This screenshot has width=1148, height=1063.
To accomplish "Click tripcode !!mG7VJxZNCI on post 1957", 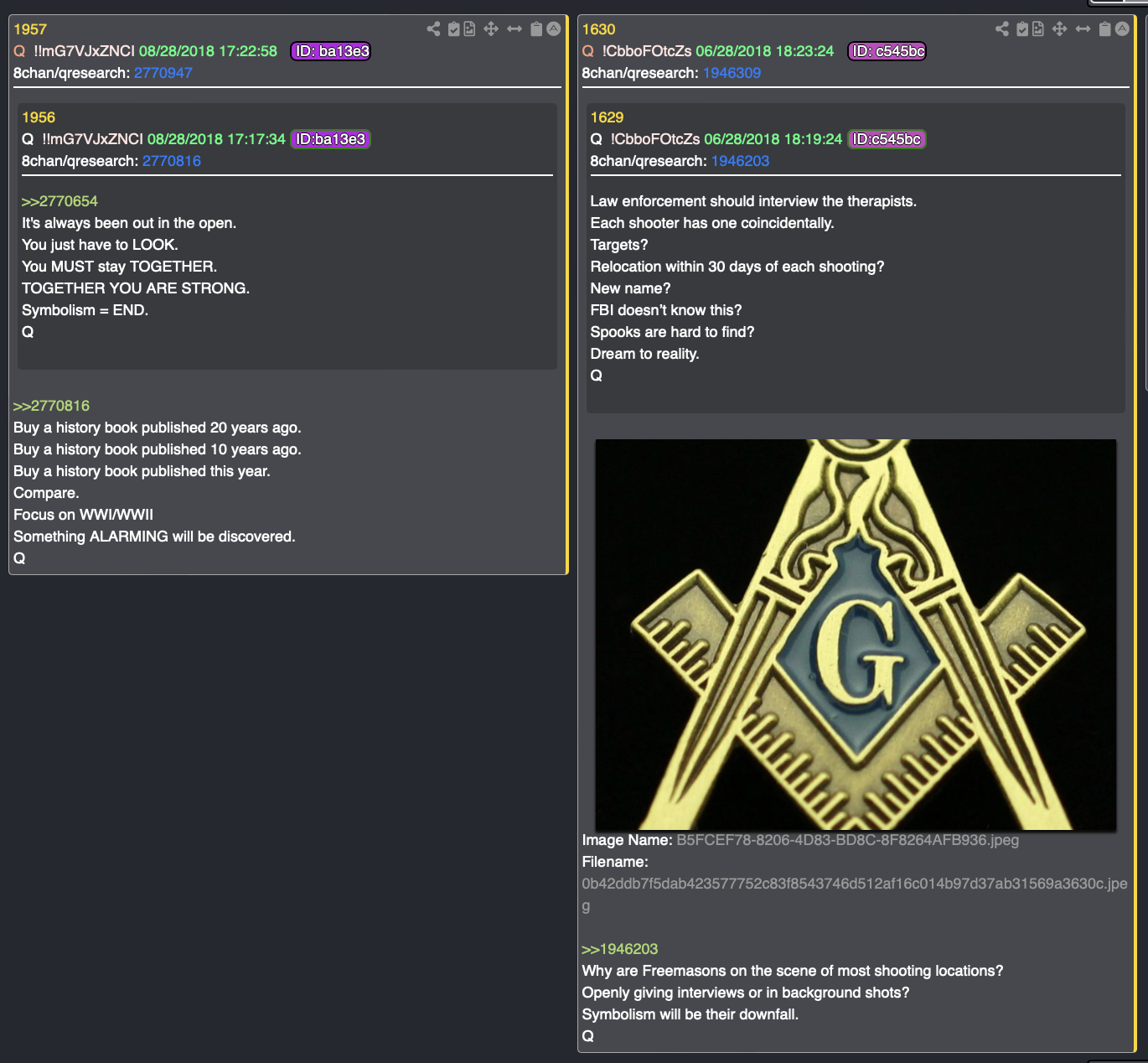I will (84, 51).
